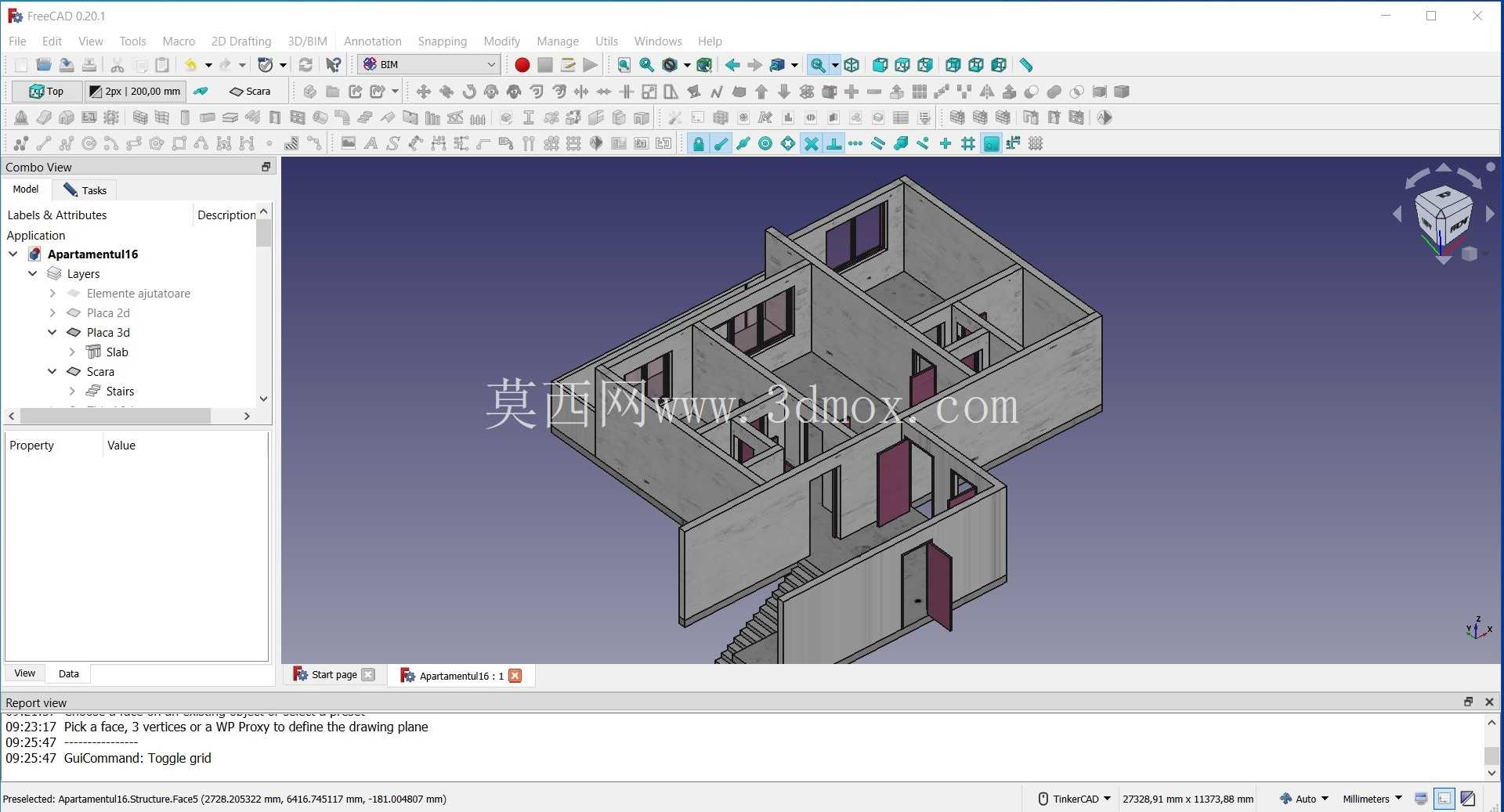Click the Fit All view icon
The image size is (1504, 812).
tap(624, 65)
